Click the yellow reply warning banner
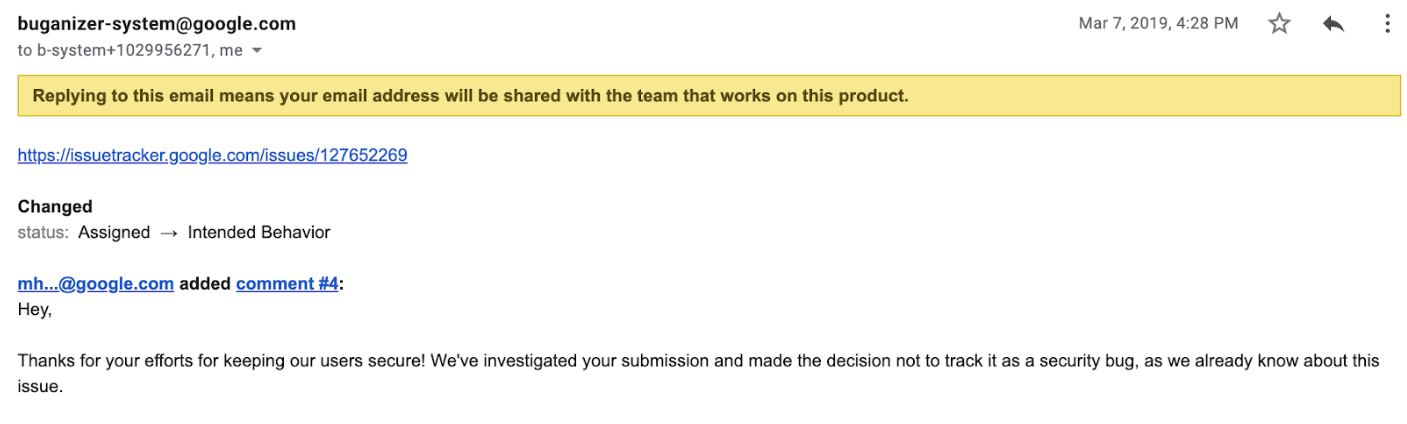Viewport: 1407px width, 424px height. [x=709, y=97]
